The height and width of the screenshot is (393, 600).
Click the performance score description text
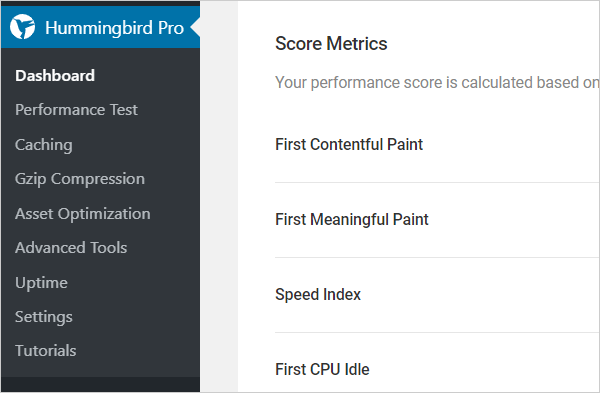[437, 83]
